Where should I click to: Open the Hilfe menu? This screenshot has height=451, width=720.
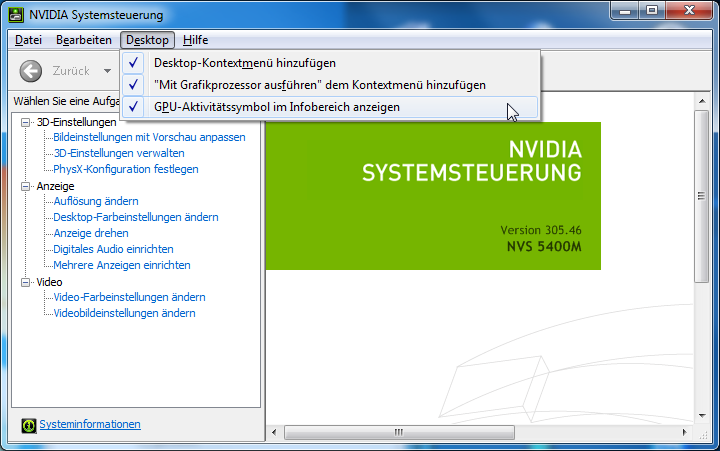click(x=196, y=40)
